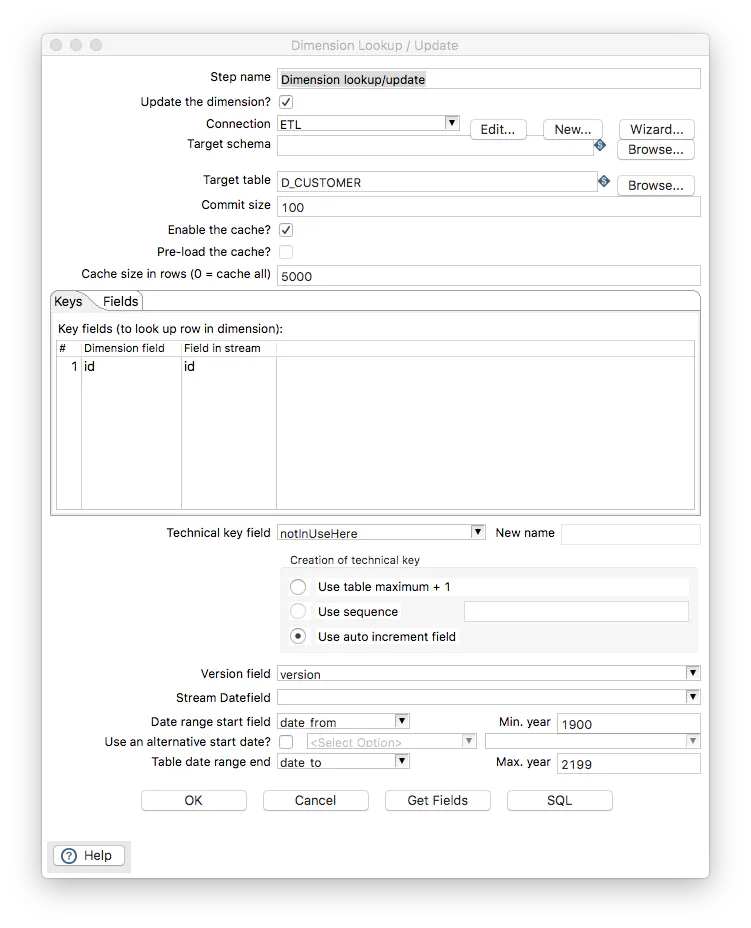Click the New... connection button
Screen dimensions: 751x928
[x=572, y=130]
